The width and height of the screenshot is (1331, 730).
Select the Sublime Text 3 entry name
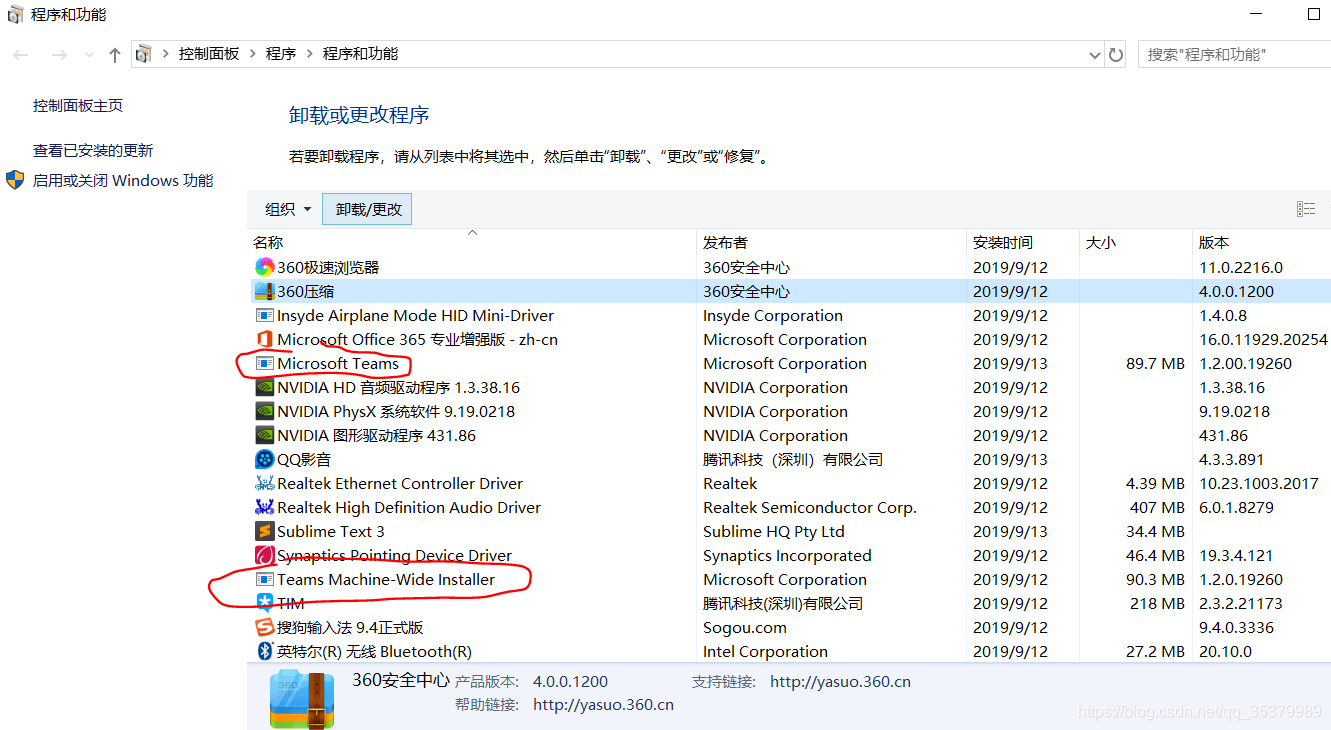point(331,531)
